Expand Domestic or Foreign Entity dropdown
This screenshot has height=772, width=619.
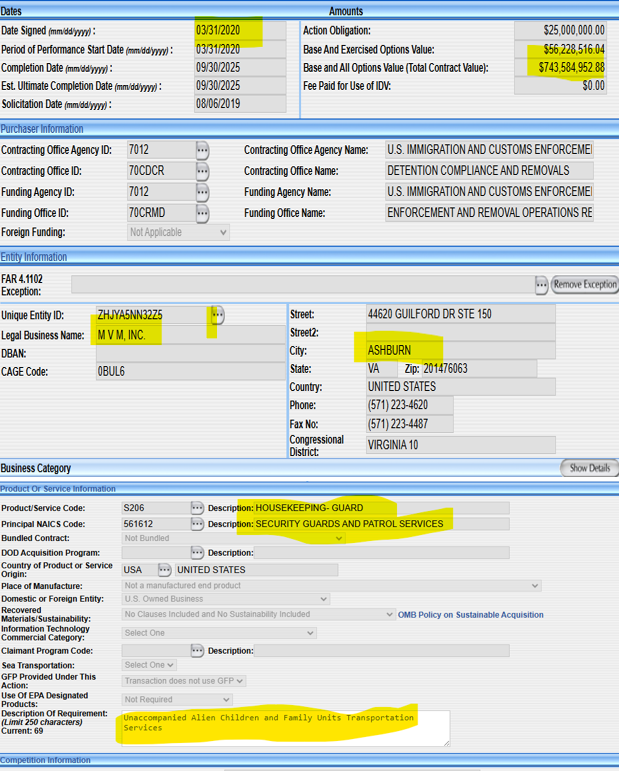(226, 599)
